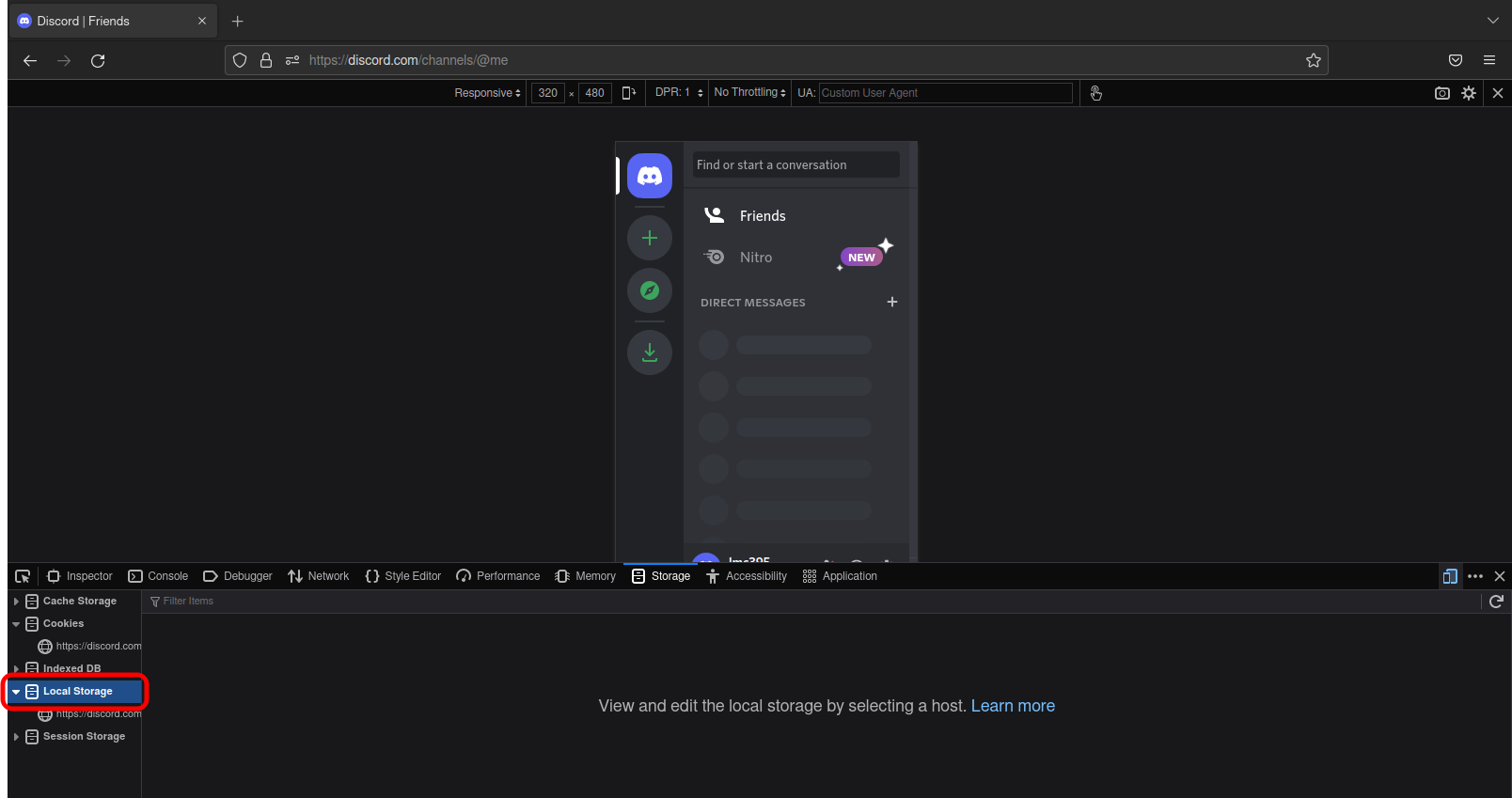The width and height of the screenshot is (1512, 798).
Task: Click the Filter Items field
Action: pyautogui.click(x=813, y=602)
